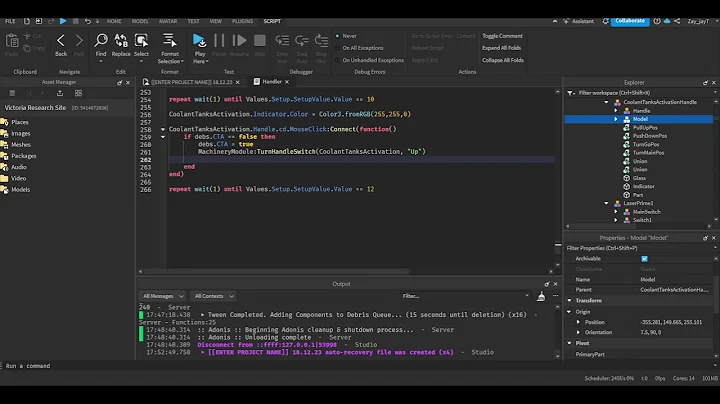Screen dimensions: 720x404
Task: Collapse the LaserPrime1 tree node
Action: click(x=606, y=203)
